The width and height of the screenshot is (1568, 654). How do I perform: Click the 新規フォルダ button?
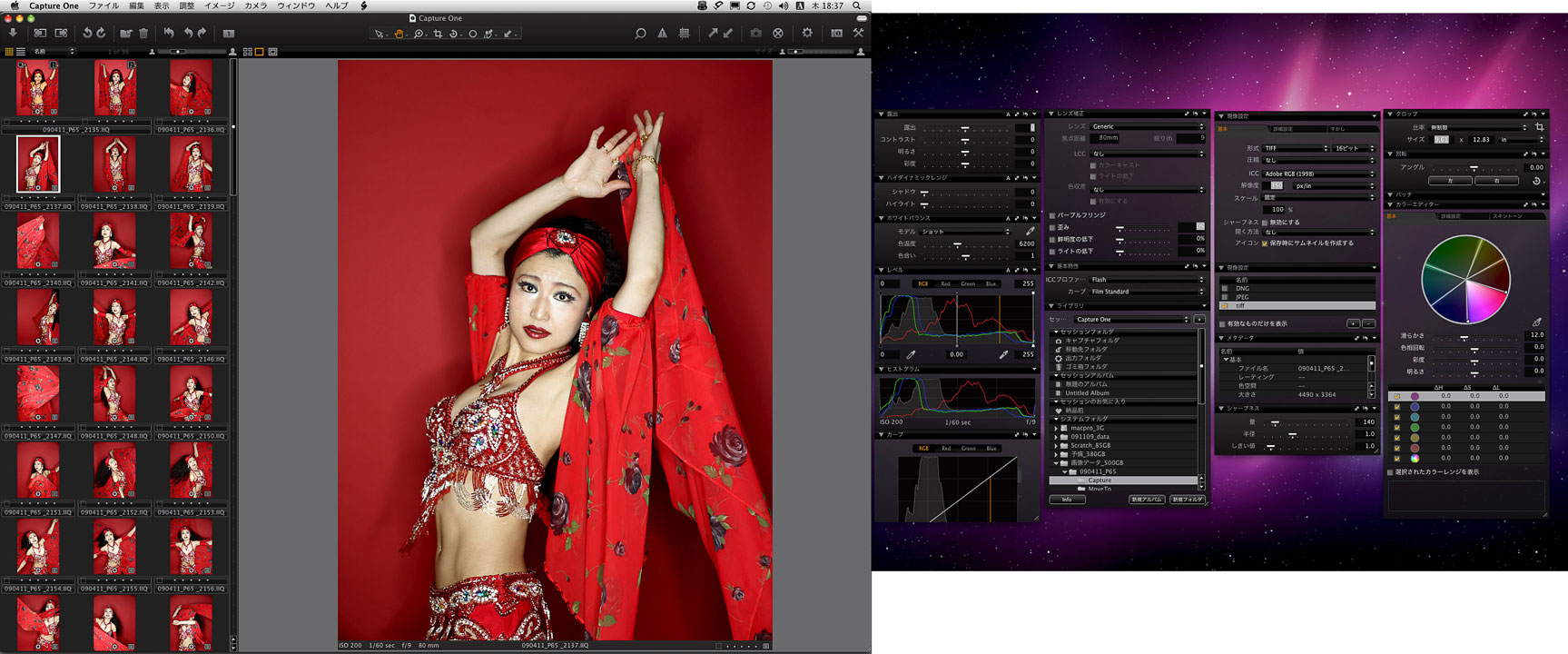tap(1187, 500)
